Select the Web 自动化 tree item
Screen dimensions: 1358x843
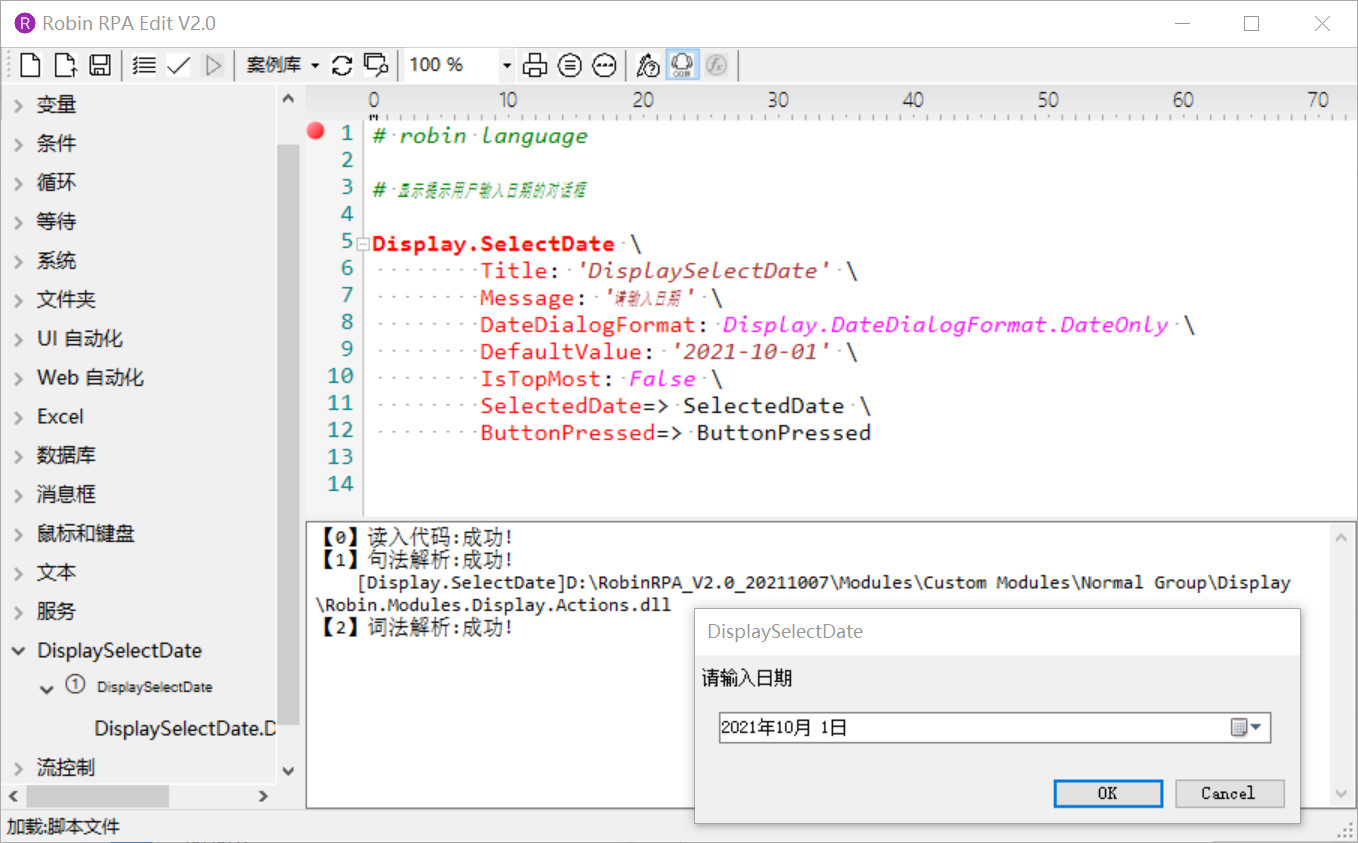pyautogui.click(x=90, y=378)
